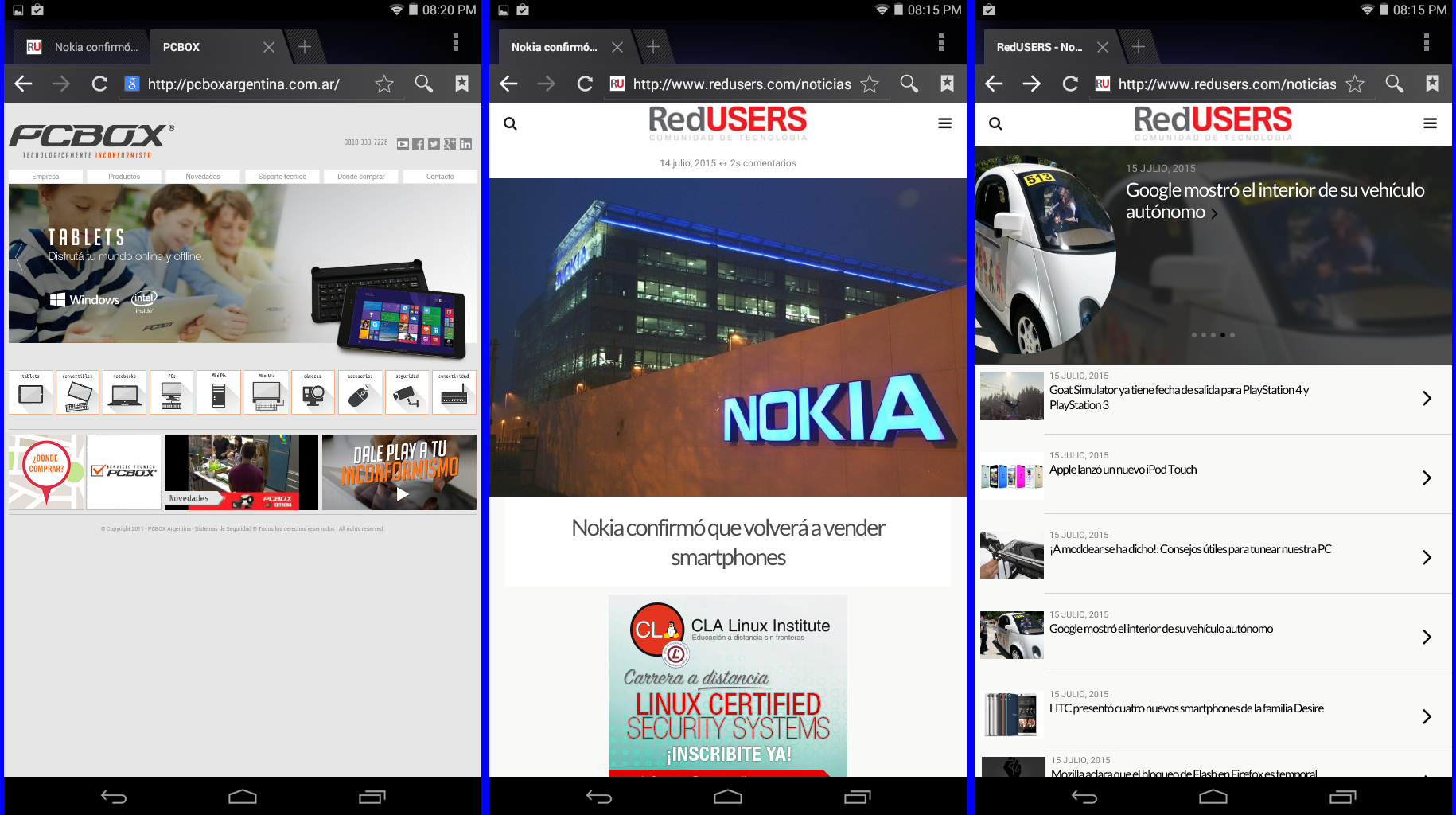Open Productos menu on PCBOX site
Screen dimensions: 1456x815
pyautogui.click(x=124, y=177)
